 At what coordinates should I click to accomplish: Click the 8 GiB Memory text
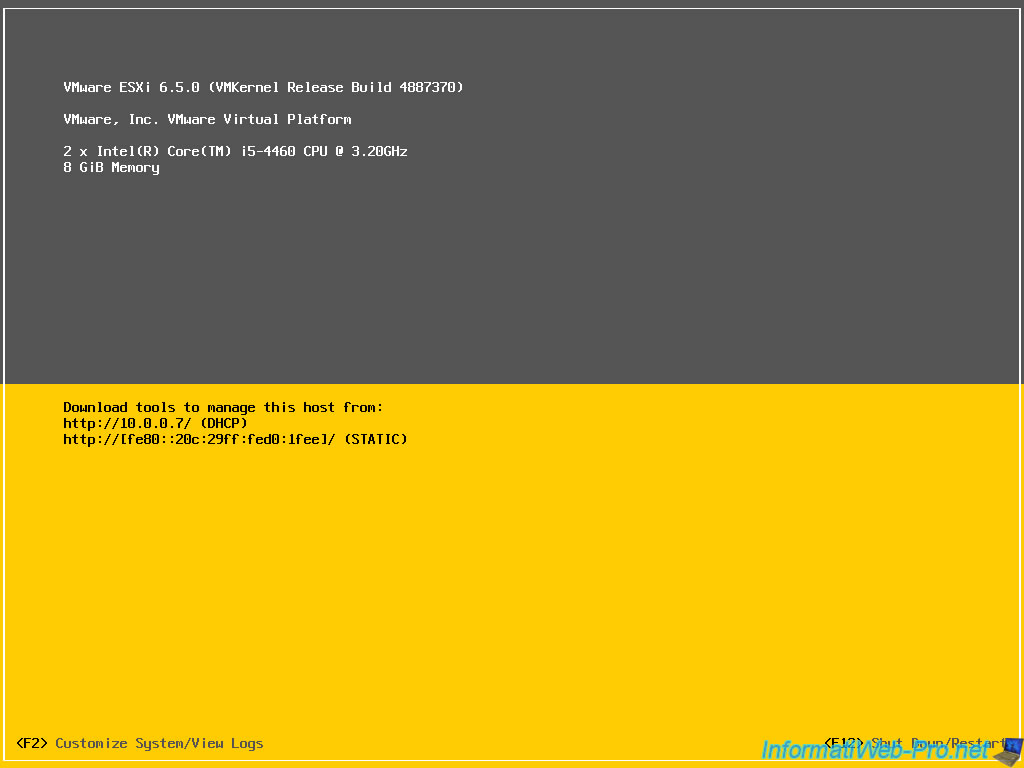click(111, 168)
